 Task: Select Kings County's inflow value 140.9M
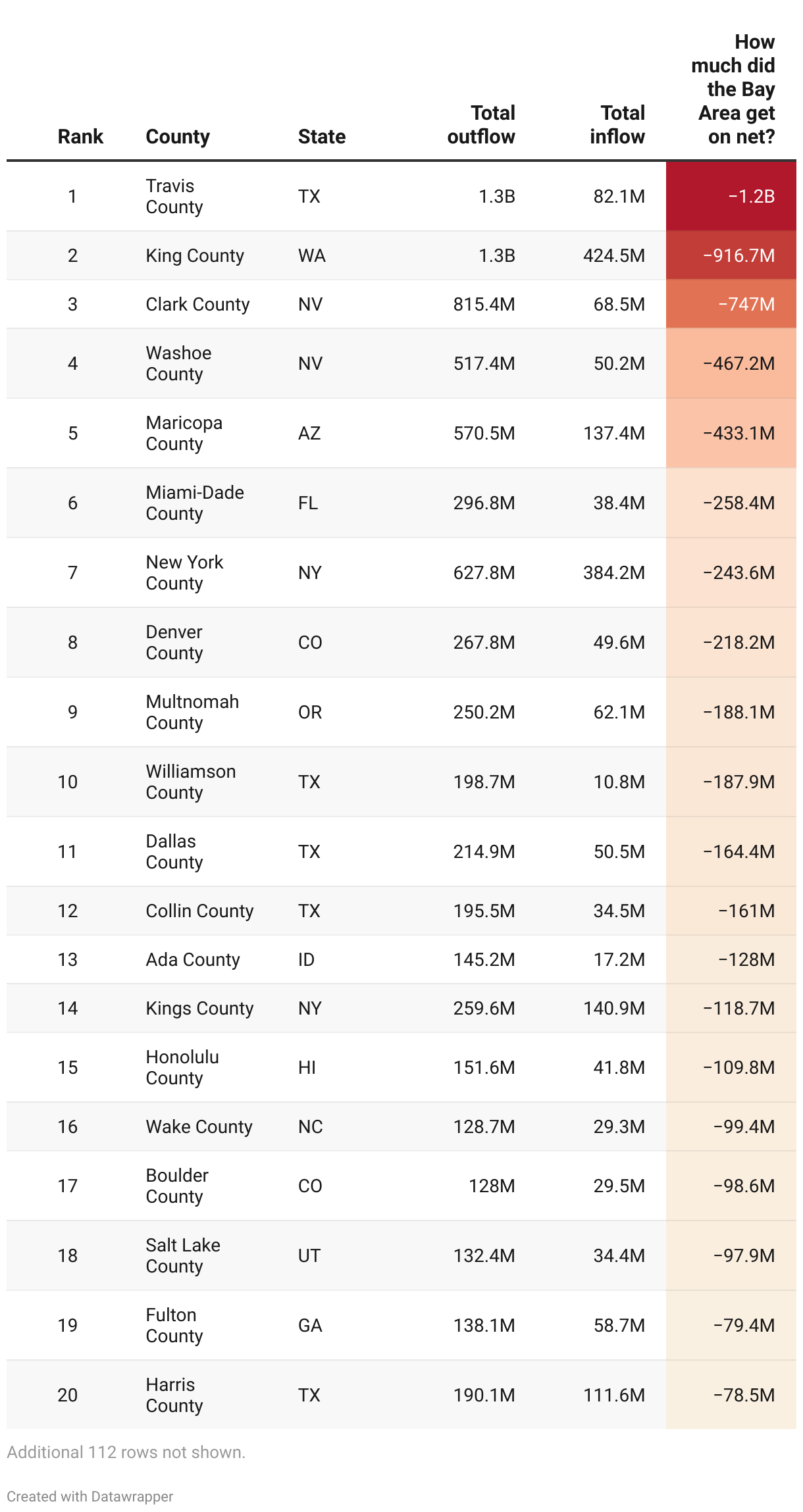[x=613, y=1008]
